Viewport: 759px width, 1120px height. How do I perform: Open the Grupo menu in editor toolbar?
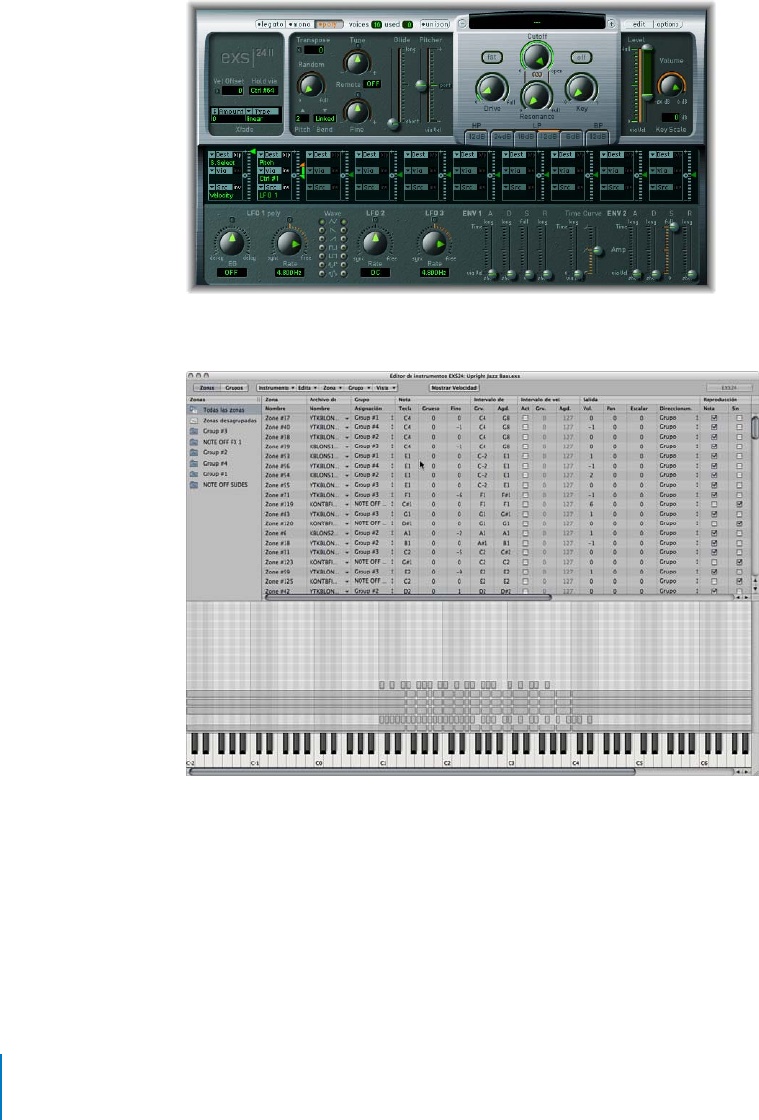coord(358,388)
